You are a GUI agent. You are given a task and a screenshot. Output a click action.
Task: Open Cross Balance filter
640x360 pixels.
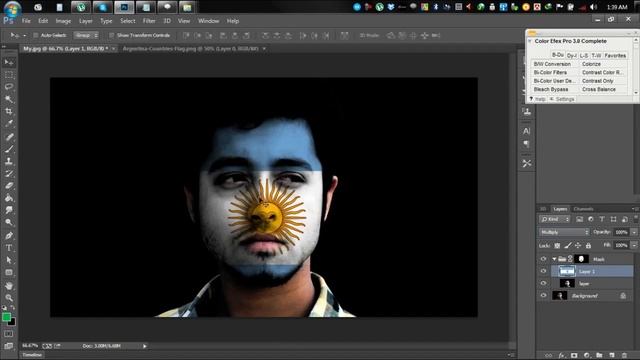(599, 89)
